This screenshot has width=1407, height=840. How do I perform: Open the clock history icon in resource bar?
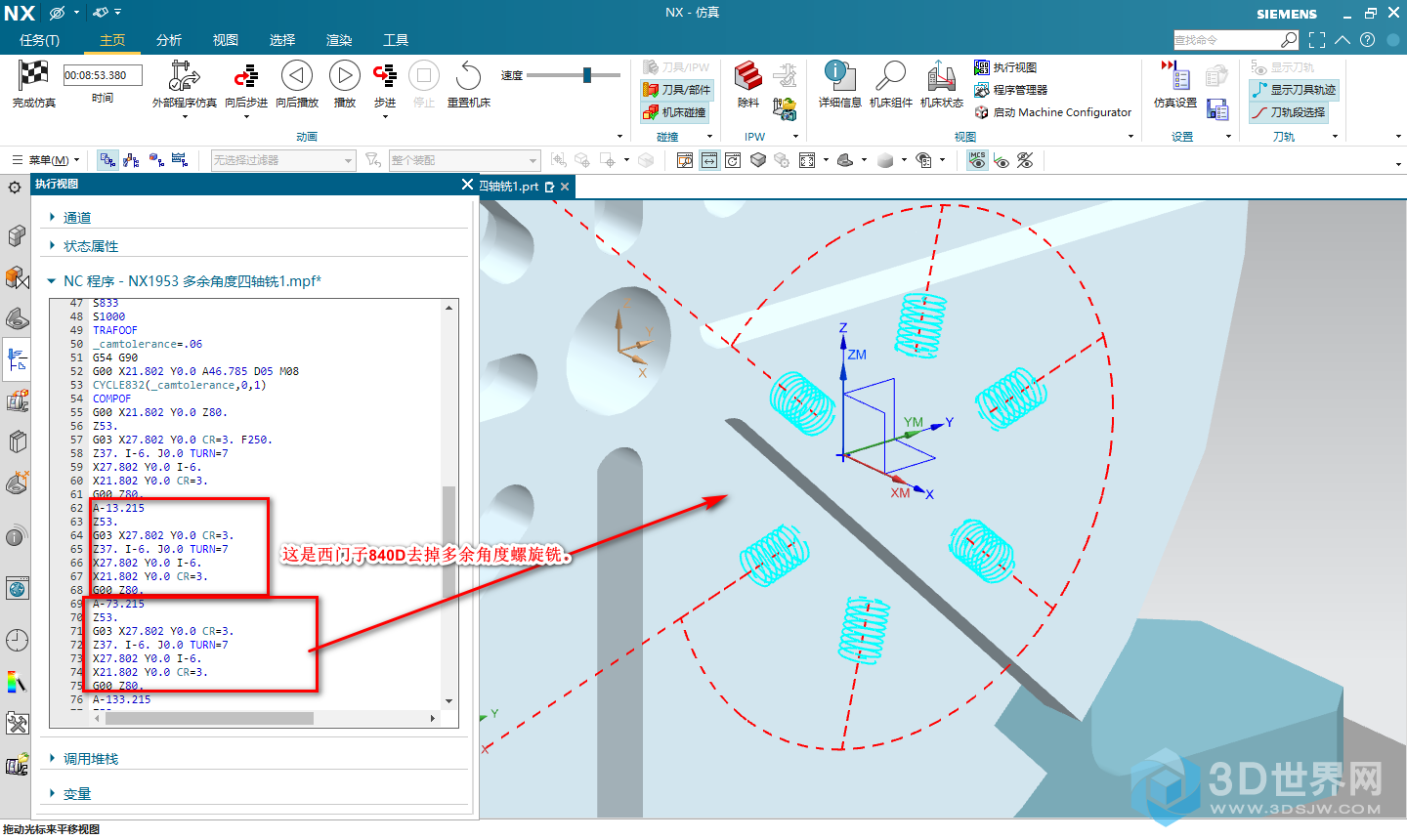coord(17,640)
